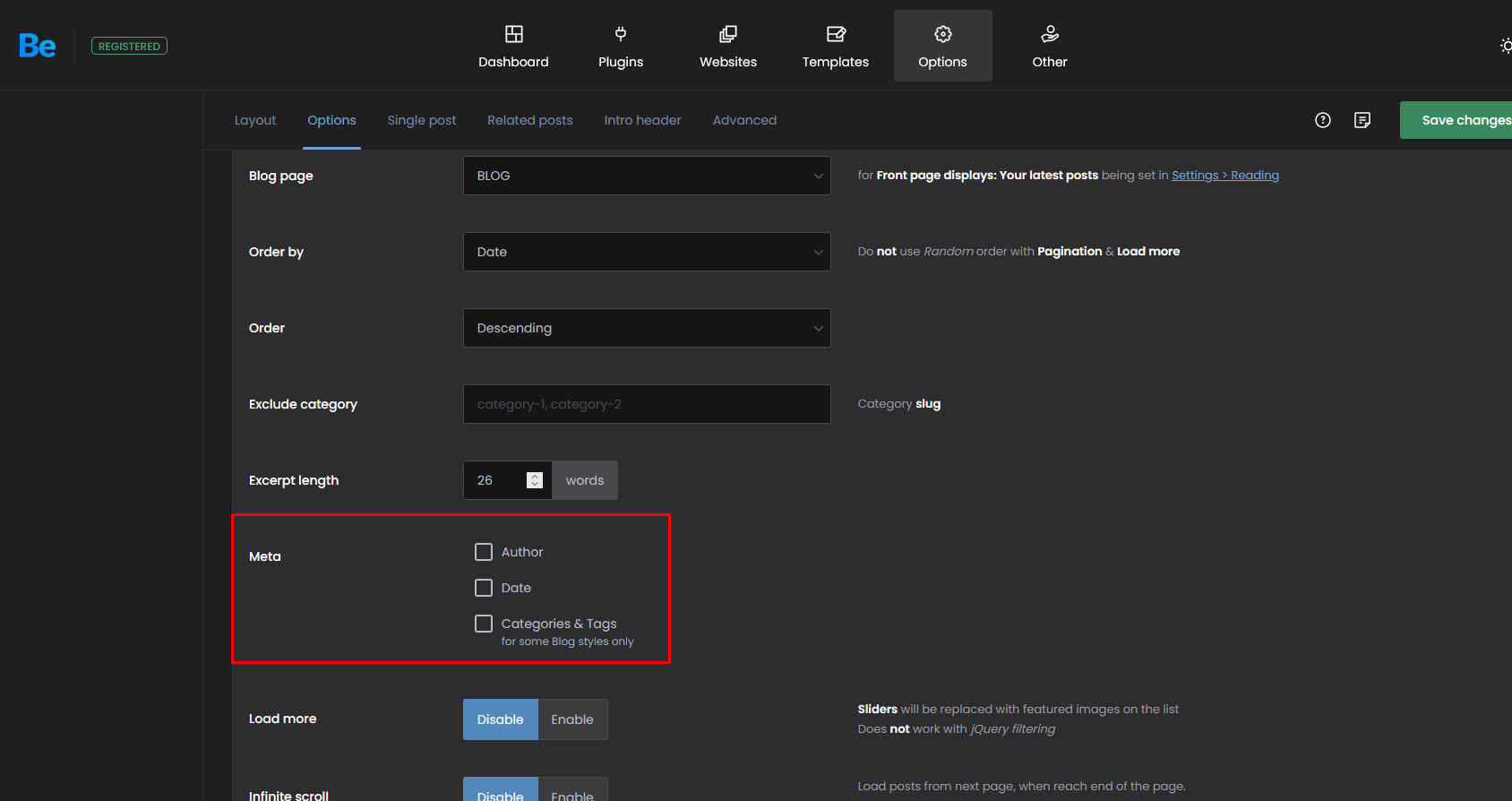Open the Websites copy icon

[x=728, y=34]
